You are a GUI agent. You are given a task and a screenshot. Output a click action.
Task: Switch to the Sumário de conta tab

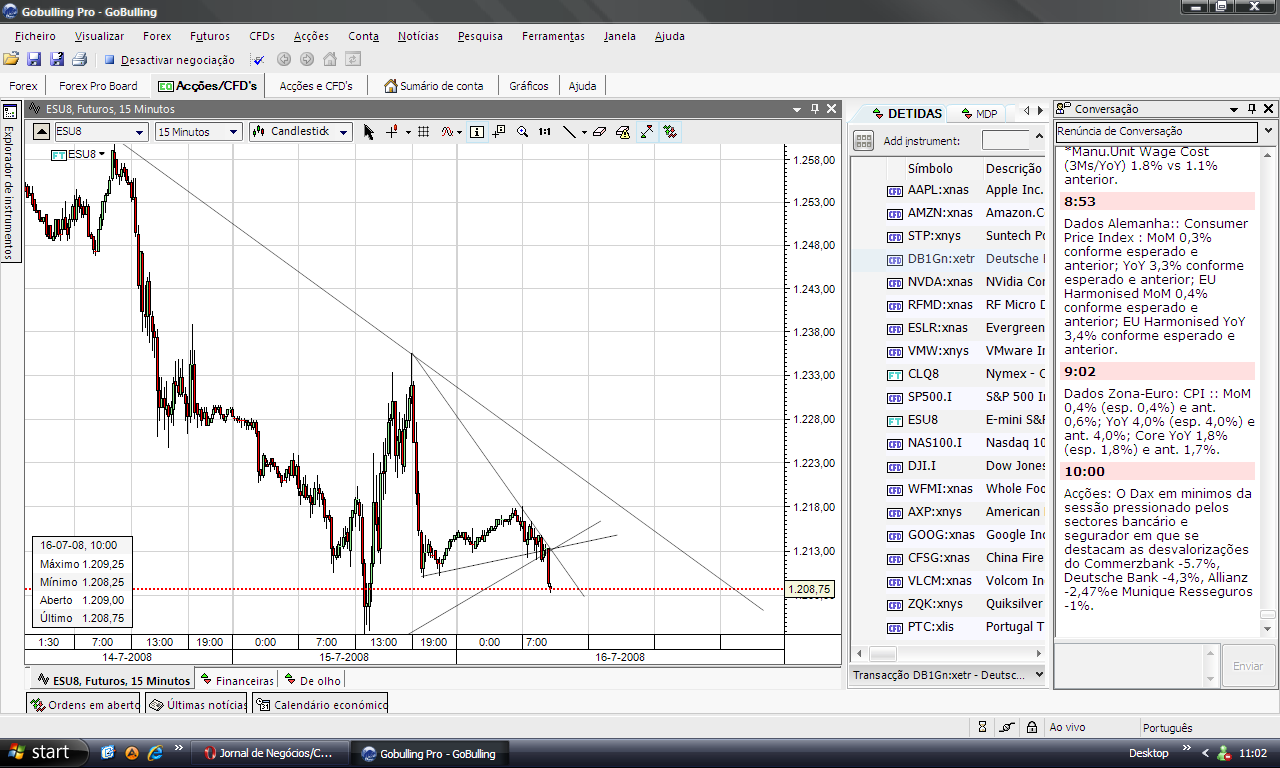point(434,86)
